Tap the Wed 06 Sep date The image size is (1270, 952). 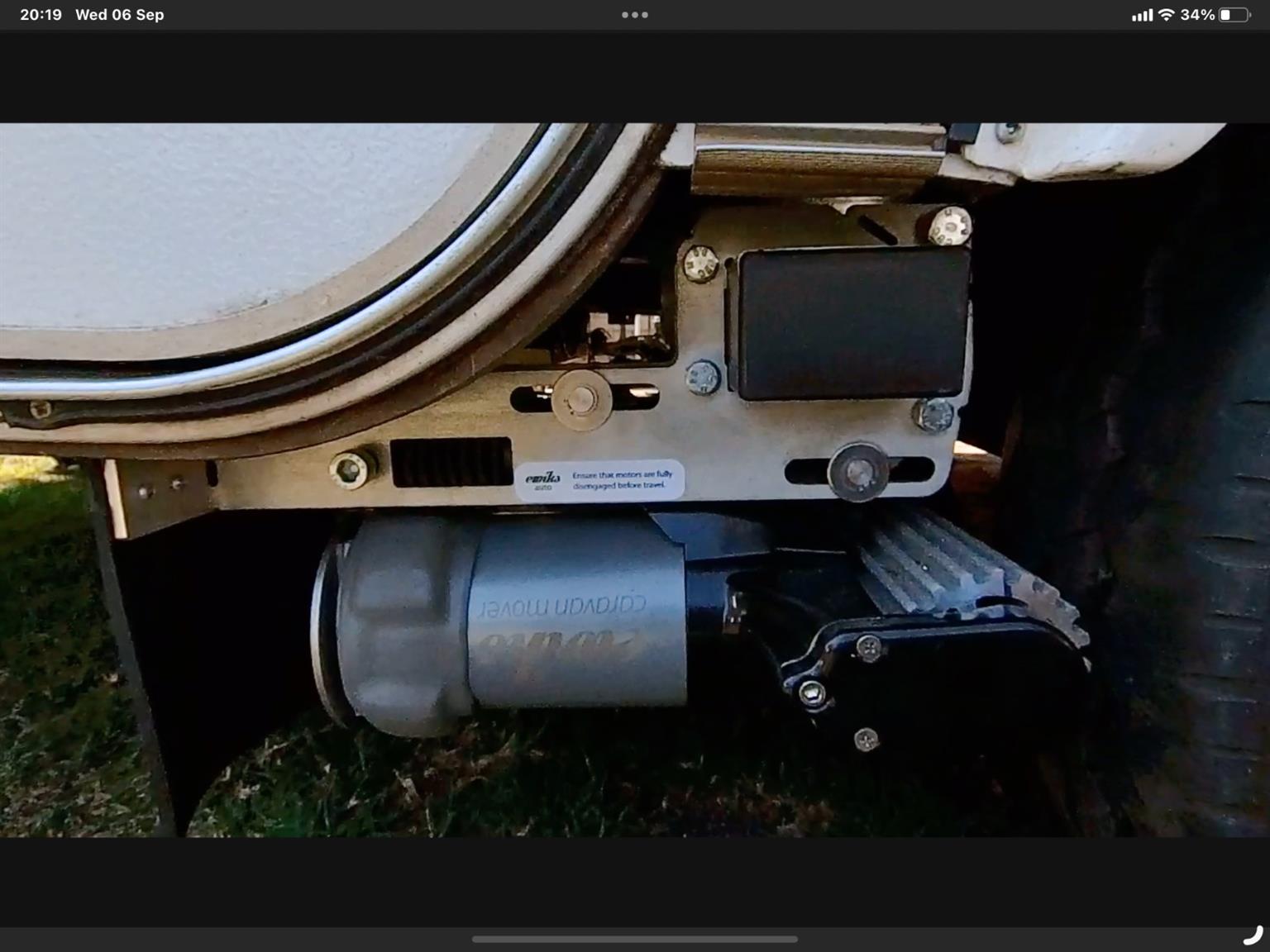click(x=119, y=15)
